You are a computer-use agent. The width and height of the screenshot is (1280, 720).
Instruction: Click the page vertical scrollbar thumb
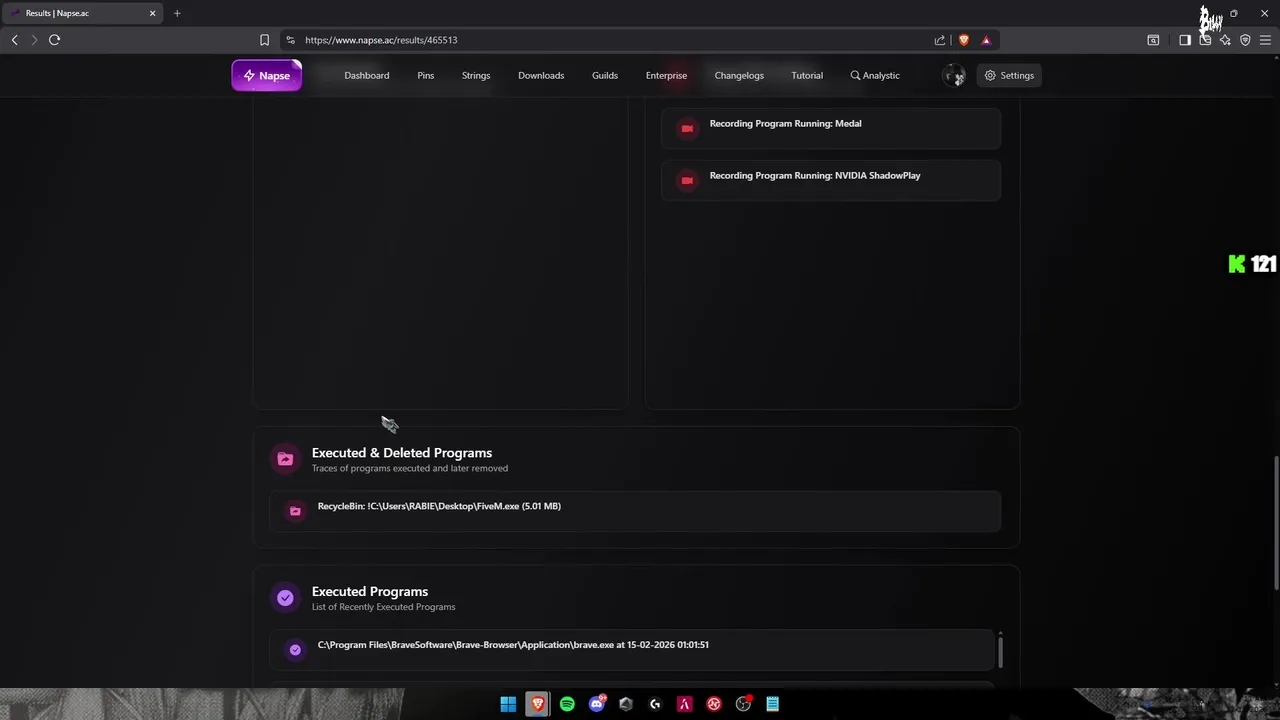click(1275, 523)
